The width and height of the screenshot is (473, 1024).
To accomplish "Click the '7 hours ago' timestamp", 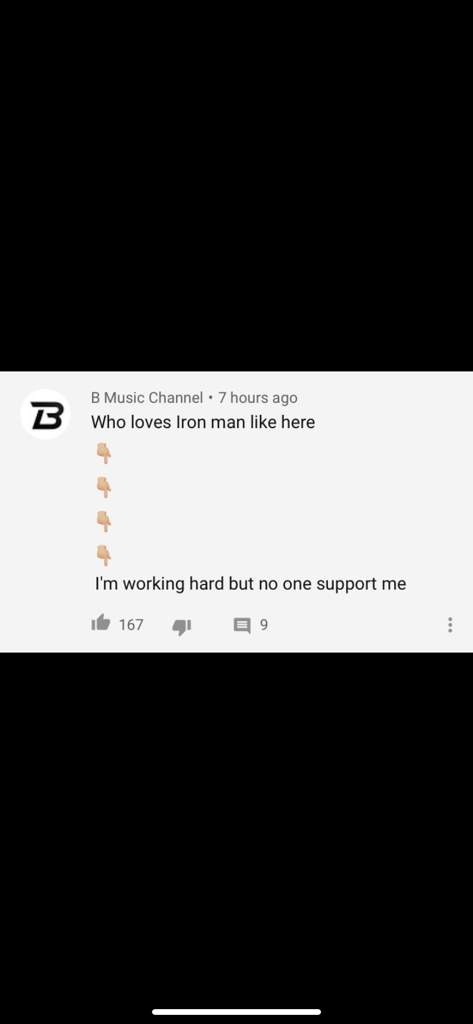I will point(257,397).
